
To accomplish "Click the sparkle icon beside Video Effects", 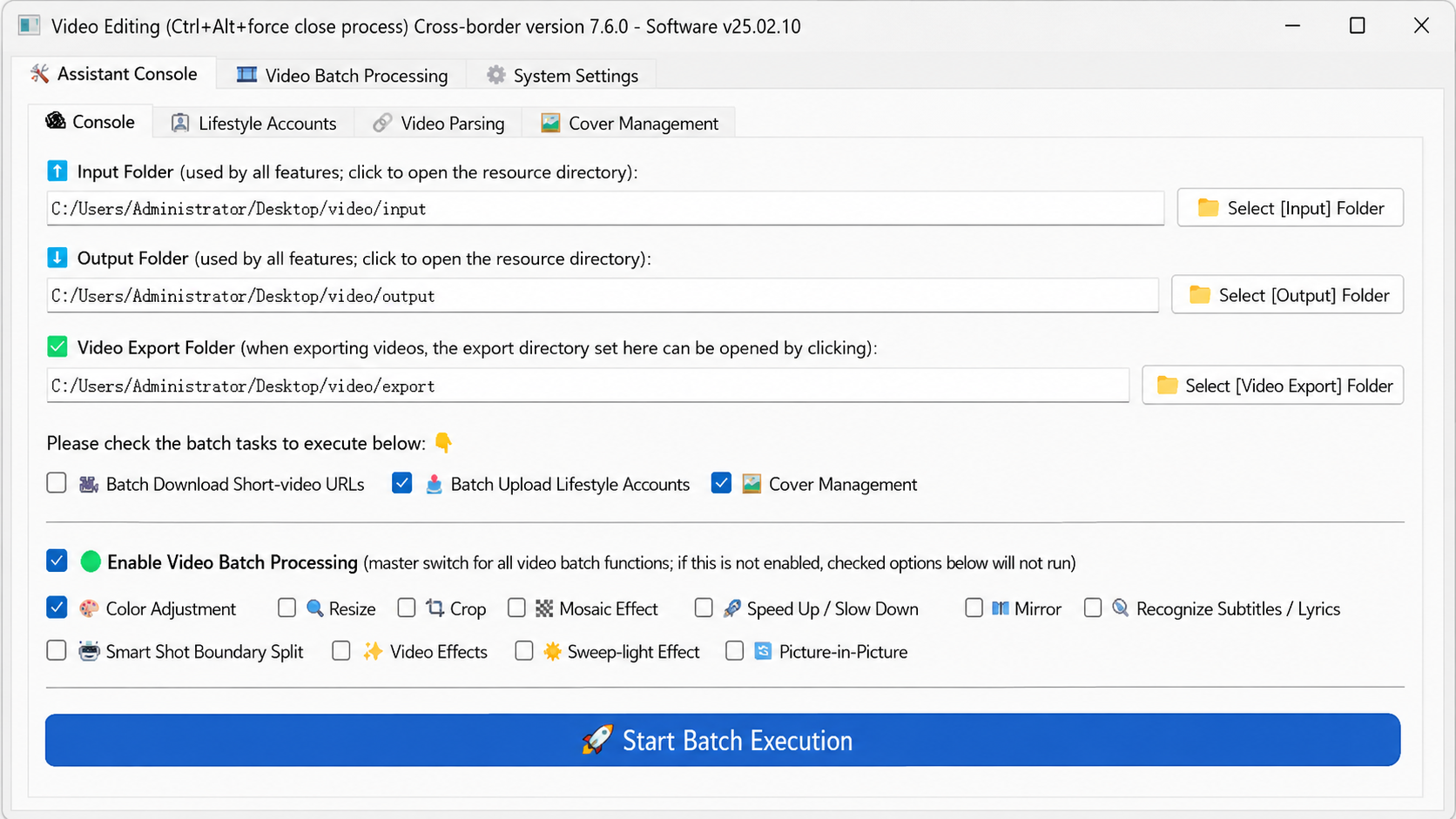I will tap(373, 651).
